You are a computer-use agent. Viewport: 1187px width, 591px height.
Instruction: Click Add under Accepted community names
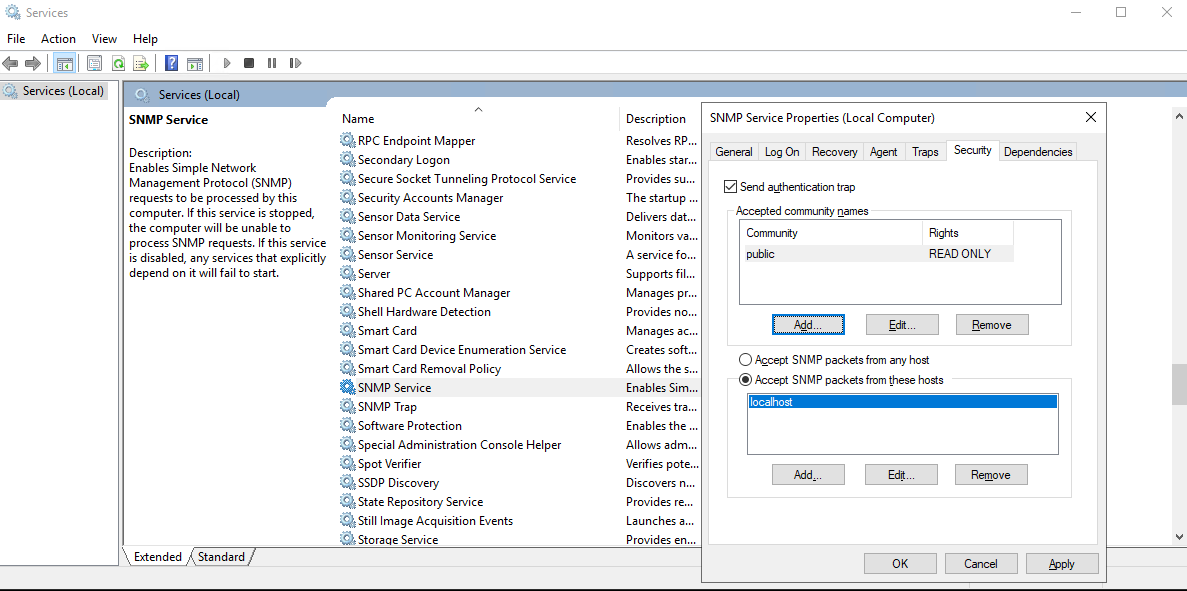[808, 325]
